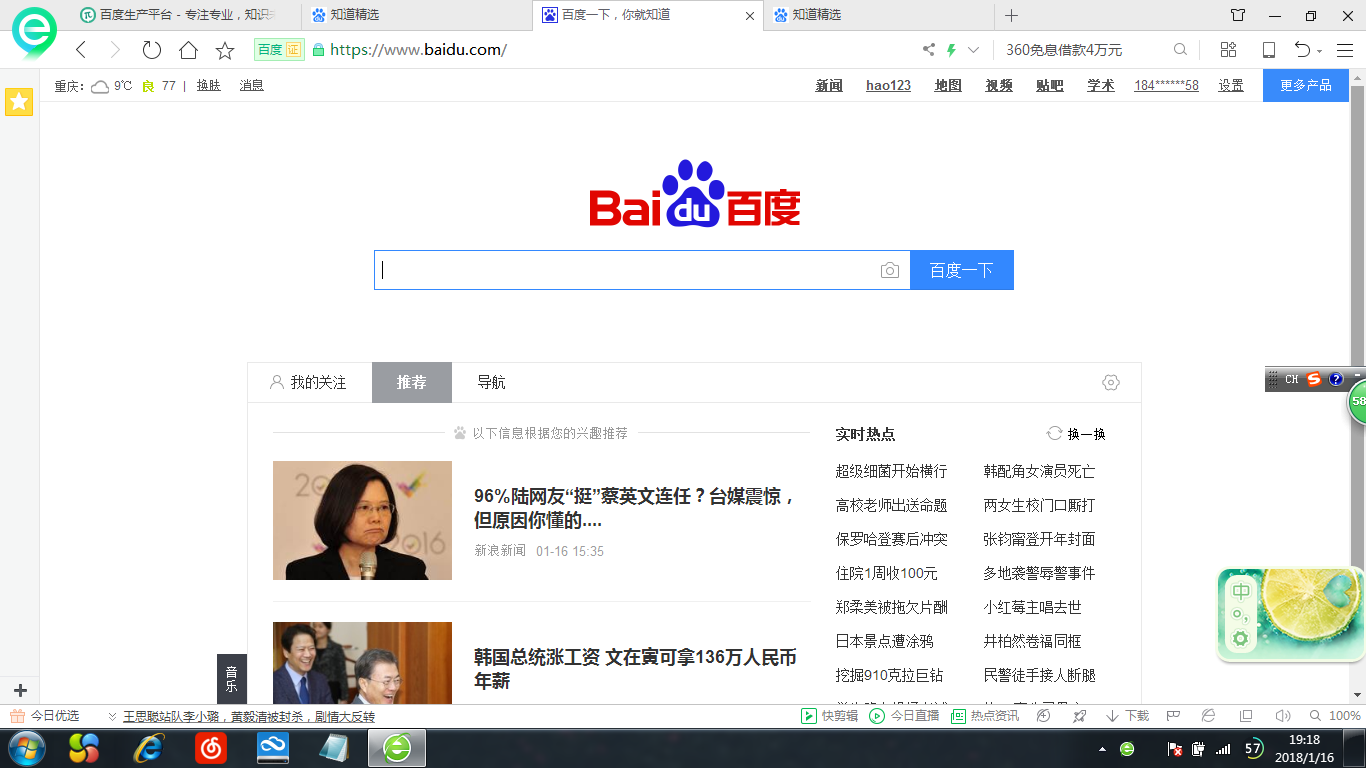Reload the page with the refresh icon
The height and width of the screenshot is (768, 1366).
click(x=152, y=50)
